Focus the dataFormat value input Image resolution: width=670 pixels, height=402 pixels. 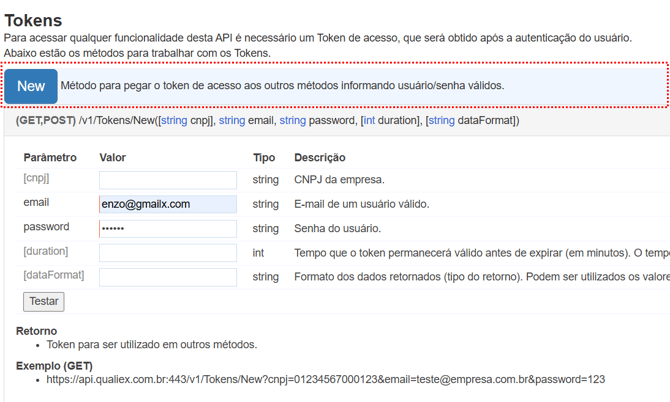[167, 276]
